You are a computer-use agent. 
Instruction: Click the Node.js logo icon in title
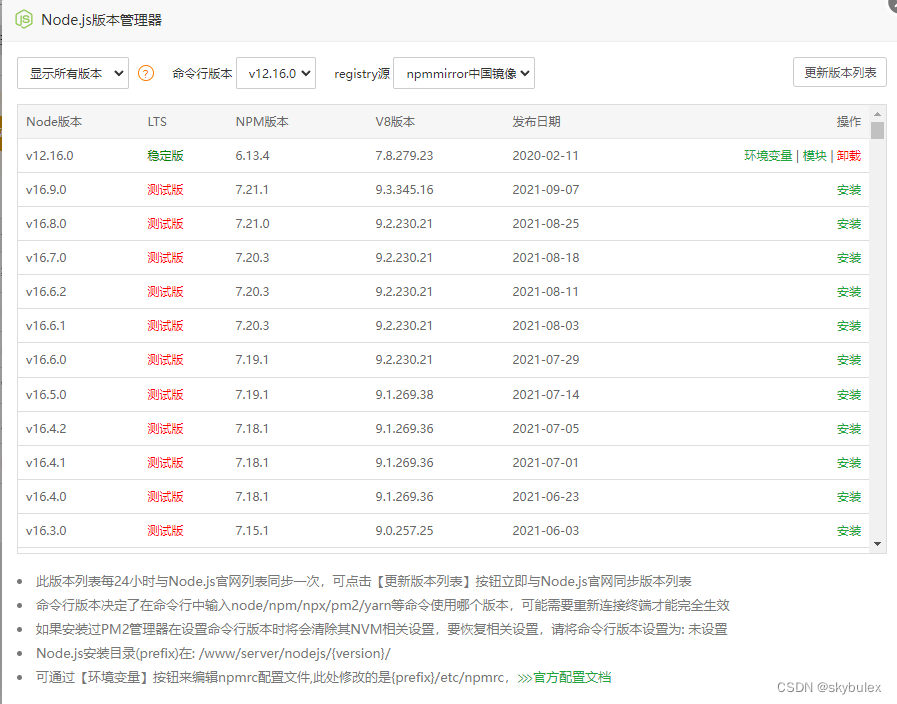click(24, 19)
